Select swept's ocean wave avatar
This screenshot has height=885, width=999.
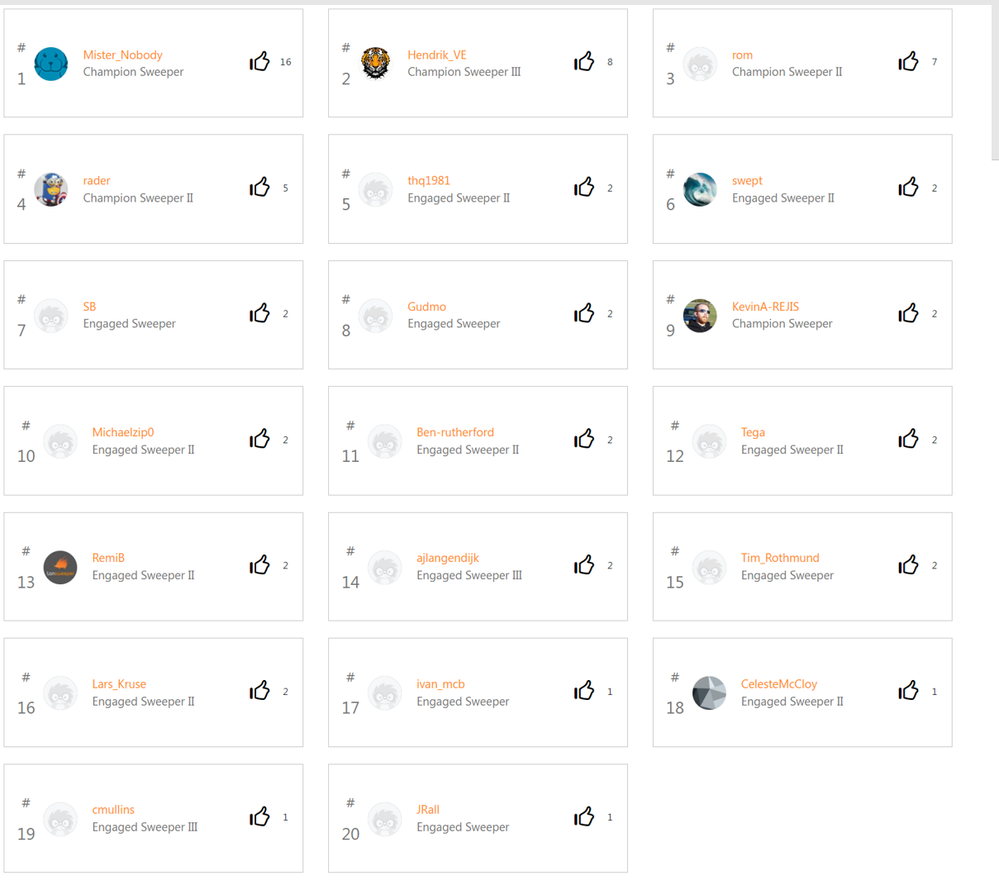(x=700, y=190)
